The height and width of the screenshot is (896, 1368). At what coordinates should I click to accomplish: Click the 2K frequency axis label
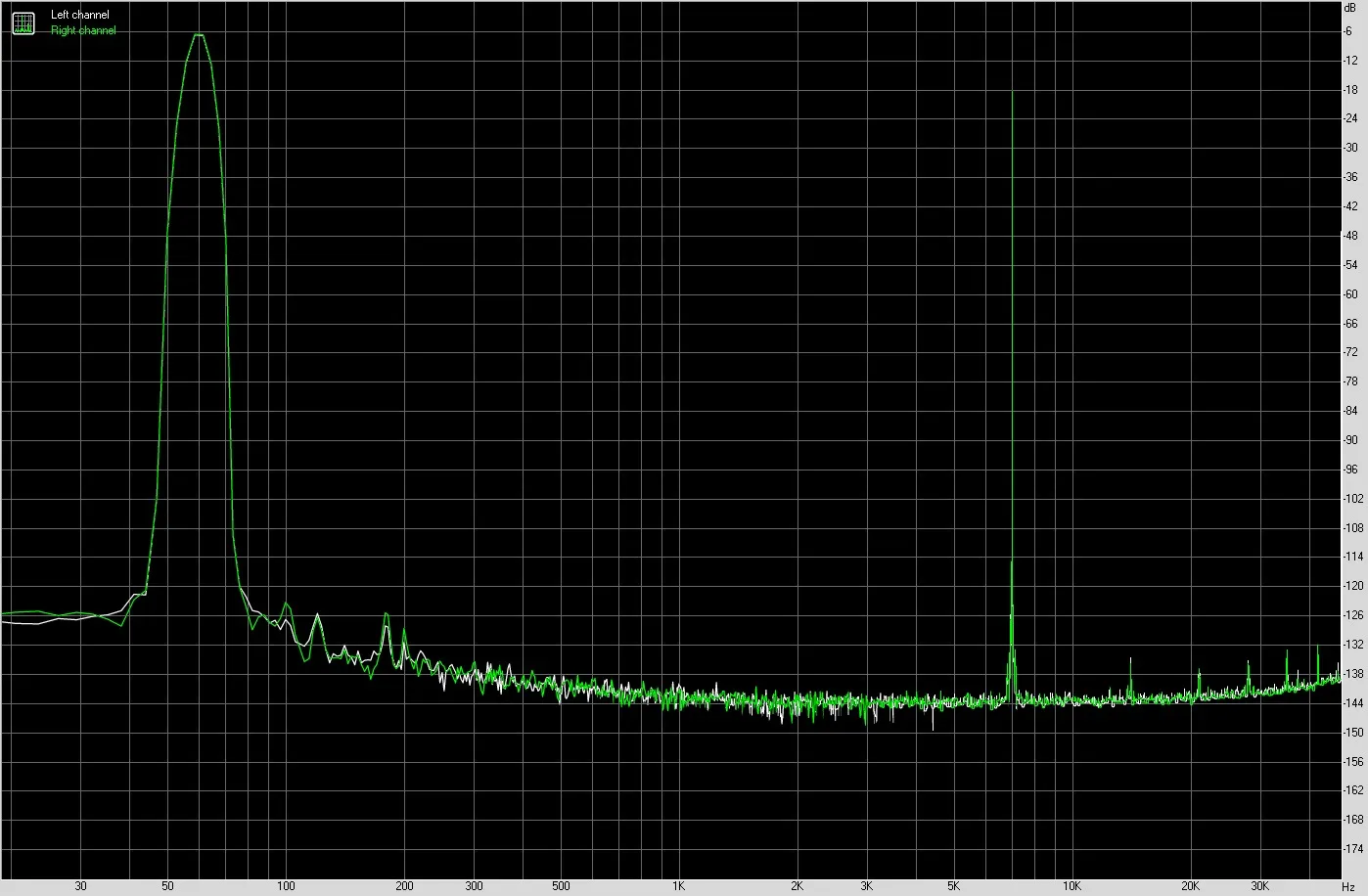[797, 886]
